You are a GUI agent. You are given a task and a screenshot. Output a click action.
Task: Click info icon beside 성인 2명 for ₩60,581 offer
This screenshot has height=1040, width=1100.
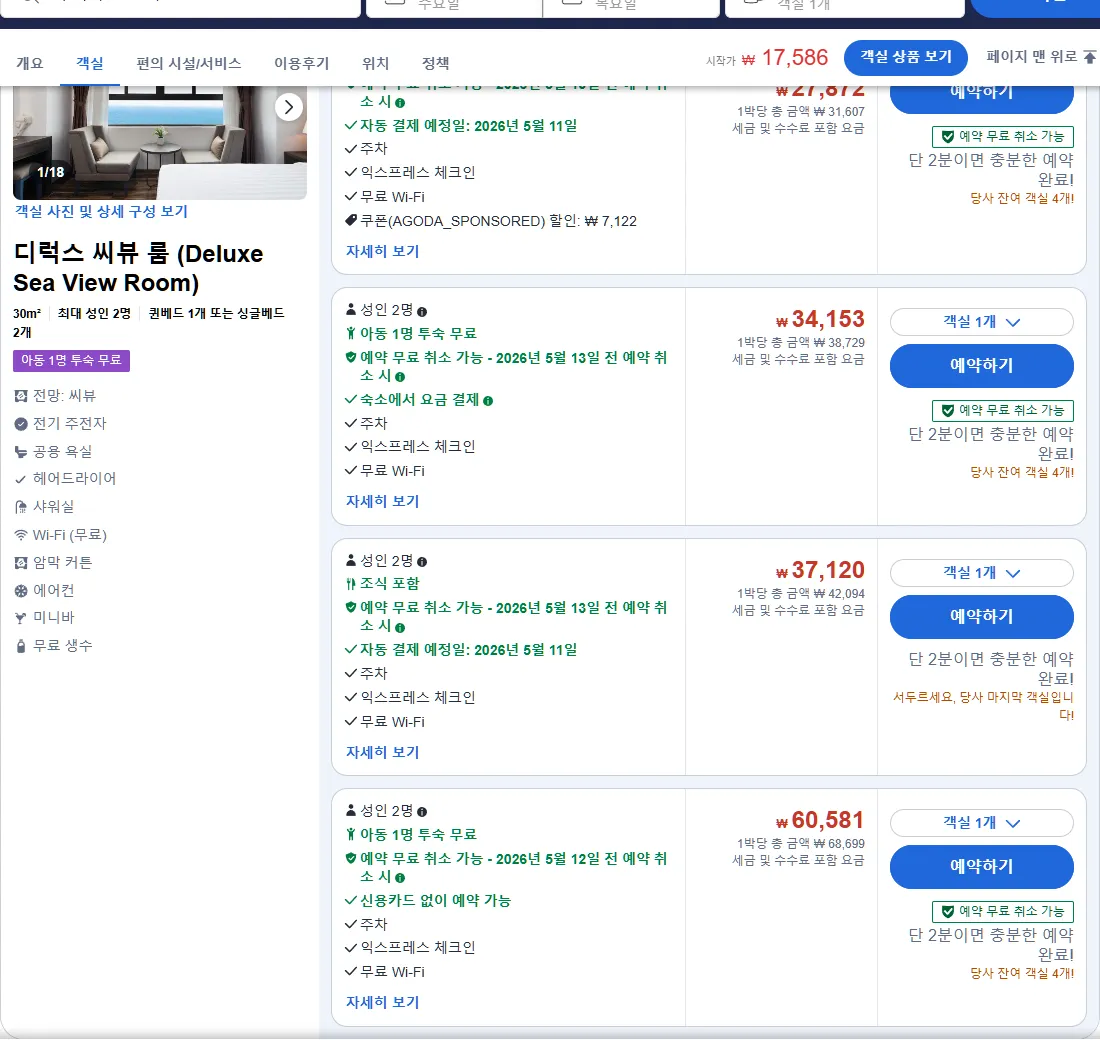tap(422, 812)
